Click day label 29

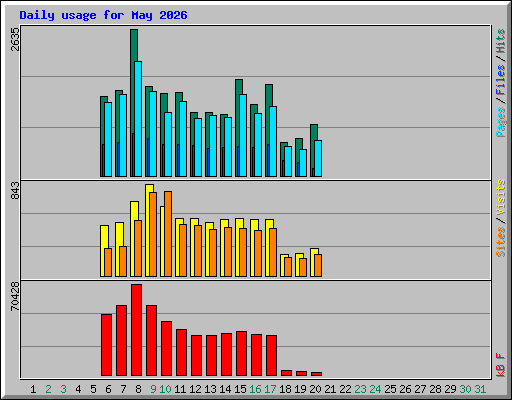pyautogui.click(x=450, y=389)
